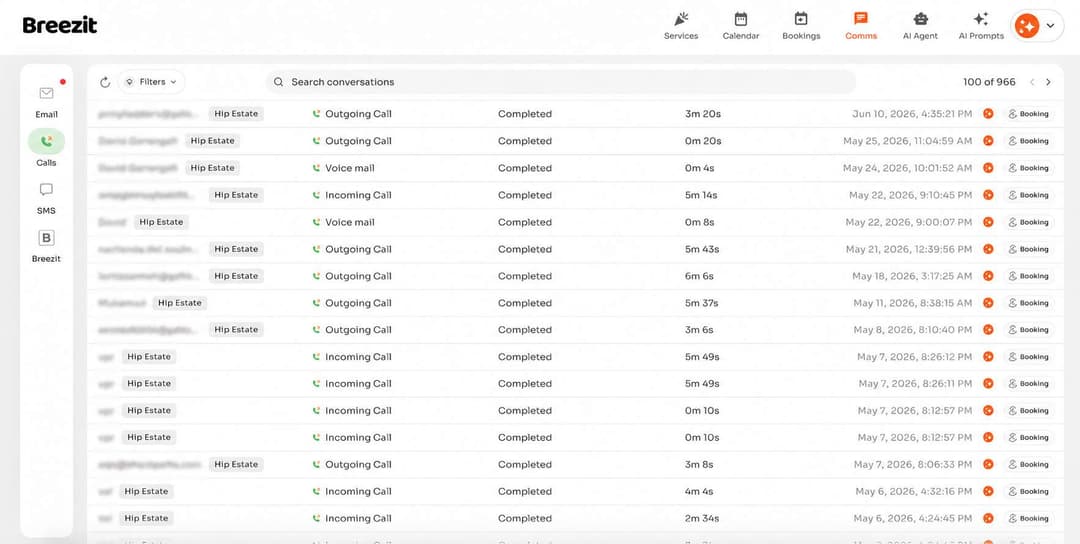
Task: Click the Breezit logo
Action: coord(60,25)
